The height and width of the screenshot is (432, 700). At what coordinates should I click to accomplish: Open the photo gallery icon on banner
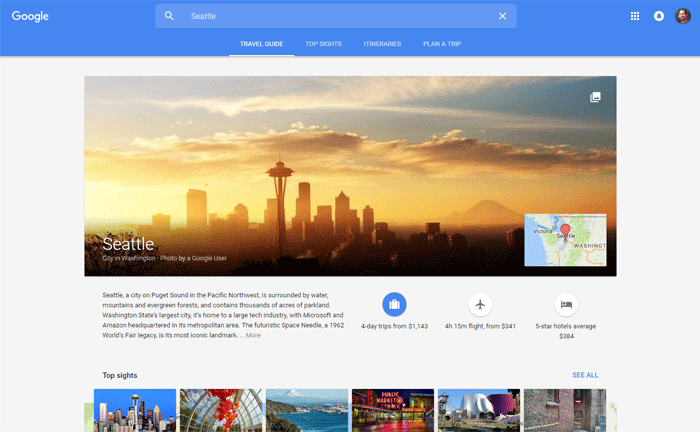click(x=595, y=97)
